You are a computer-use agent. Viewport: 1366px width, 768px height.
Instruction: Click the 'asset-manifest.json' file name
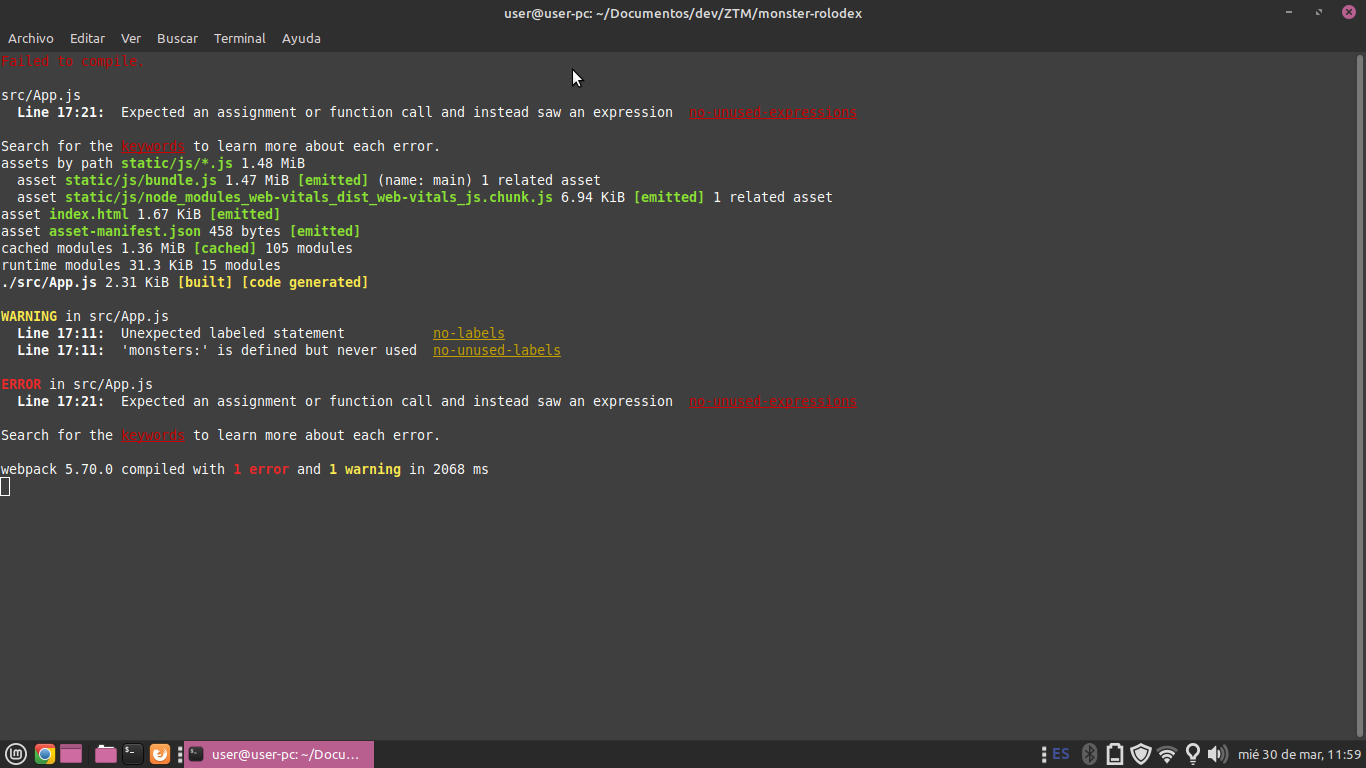pos(125,231)
